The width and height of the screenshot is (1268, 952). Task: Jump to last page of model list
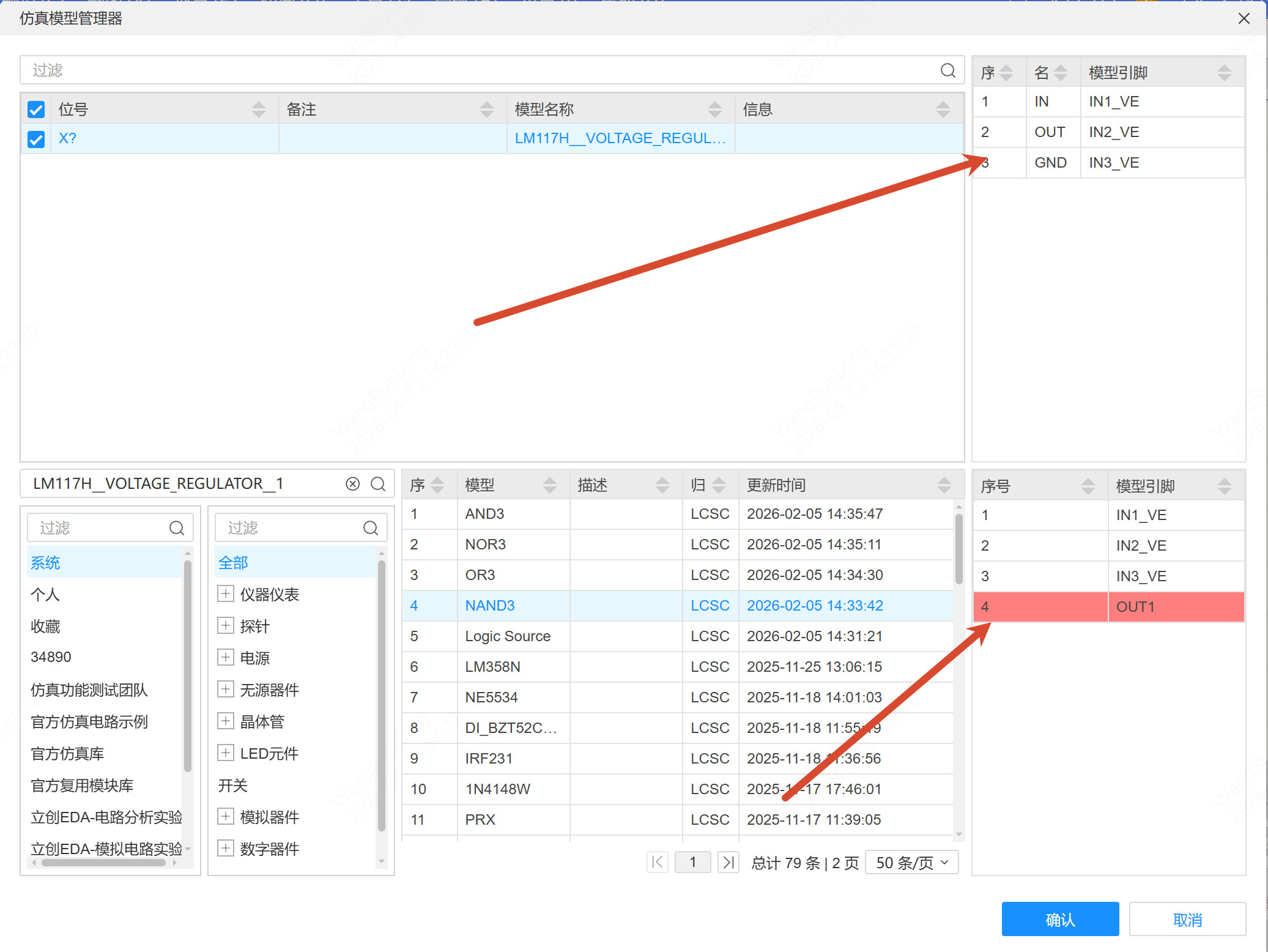coord(728,862)
